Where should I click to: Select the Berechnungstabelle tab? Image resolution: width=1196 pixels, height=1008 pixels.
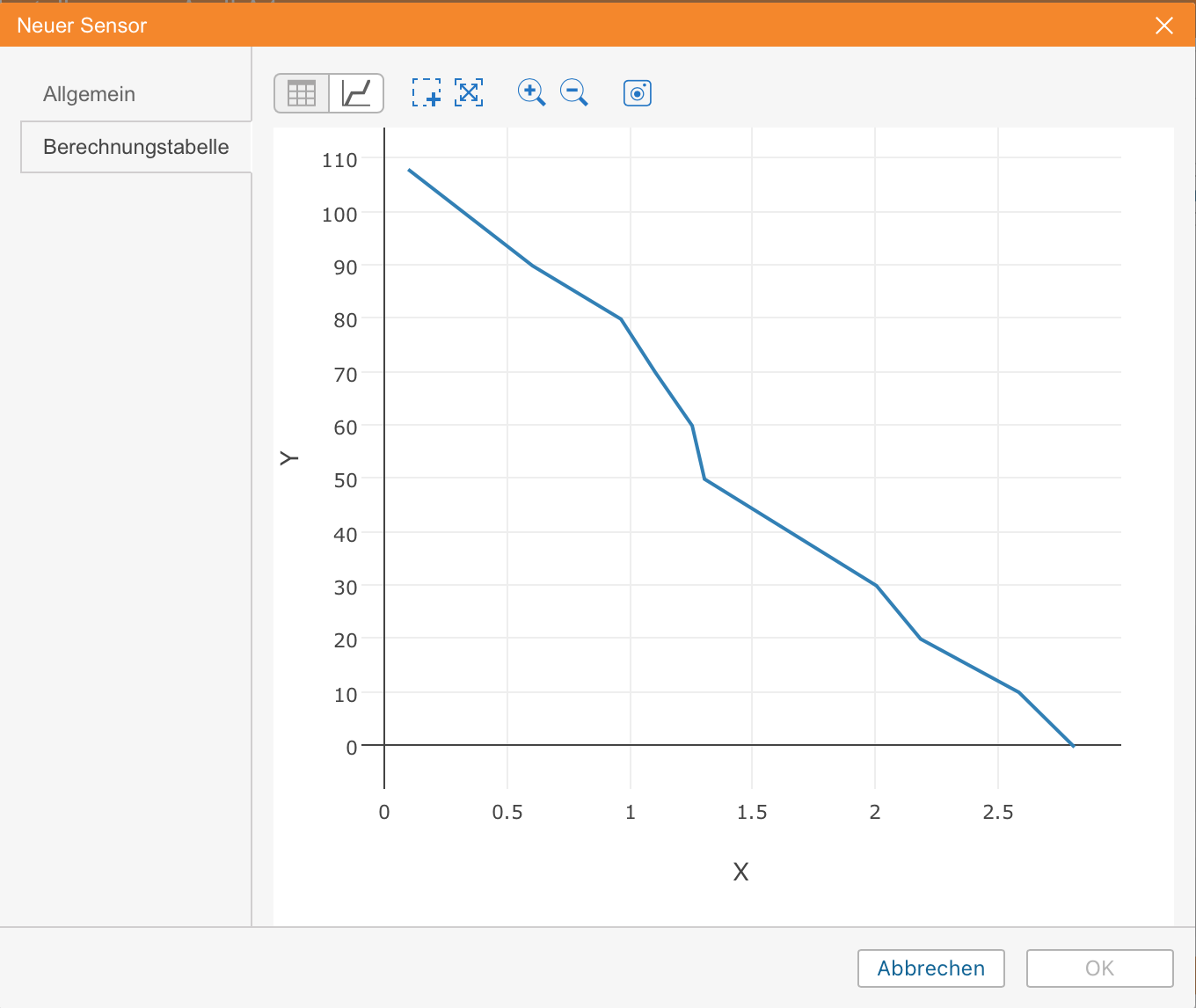[135, 147]
